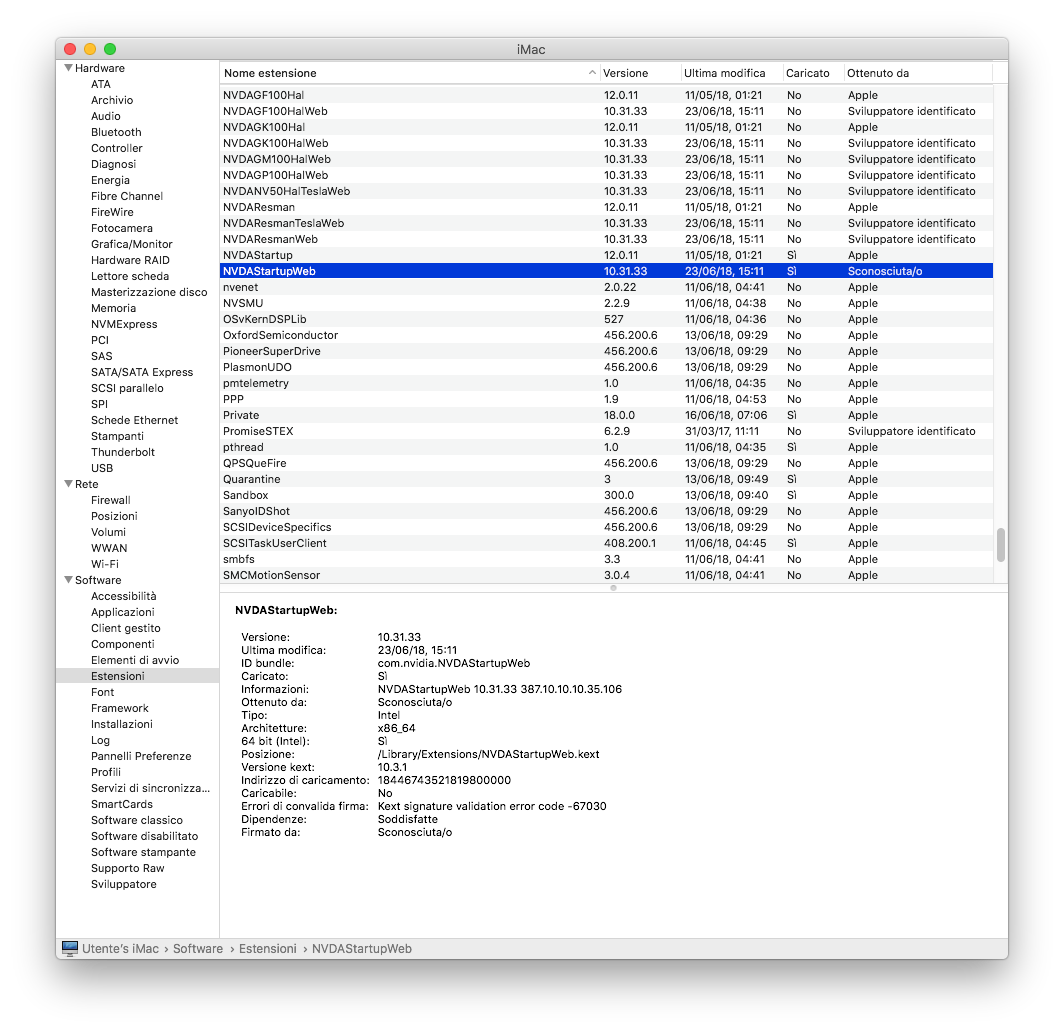Select NVMExpress in the sidebar
Viewport: 1064px width, 1033px height.
(124, 324)
